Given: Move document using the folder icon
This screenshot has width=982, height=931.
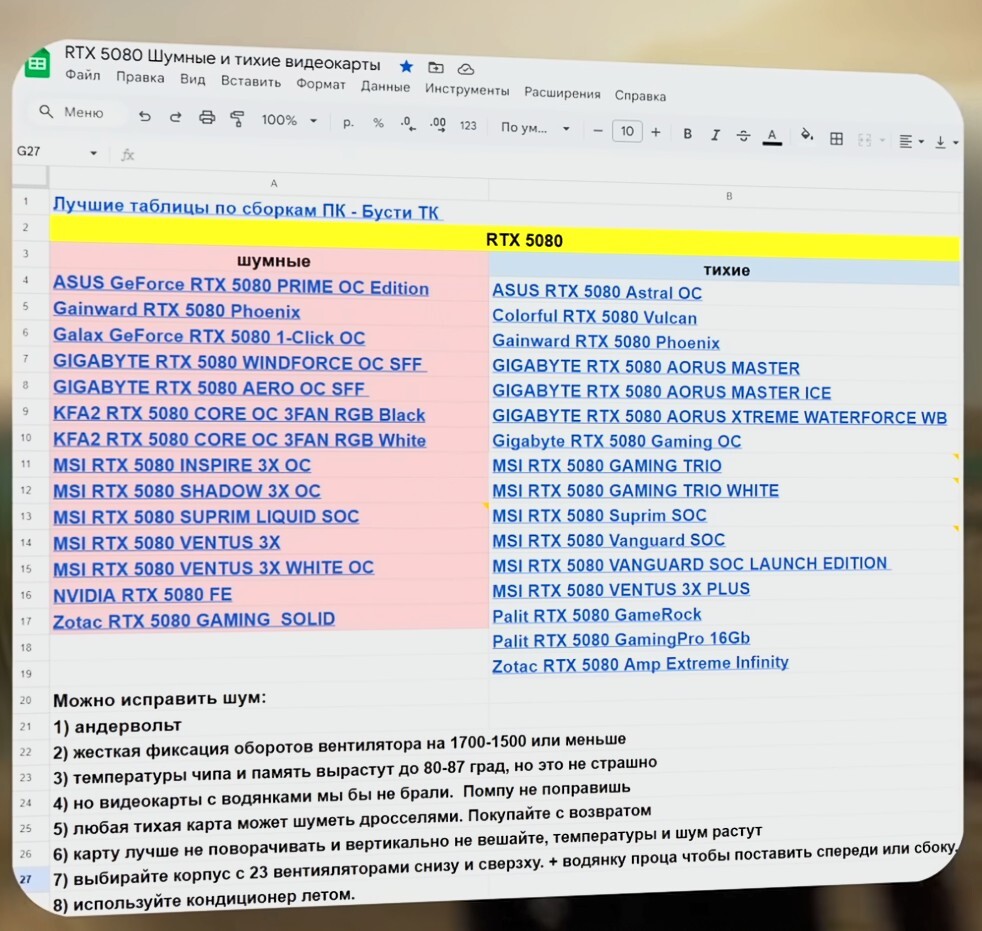Looking at the screenshot, I should 436,68.
